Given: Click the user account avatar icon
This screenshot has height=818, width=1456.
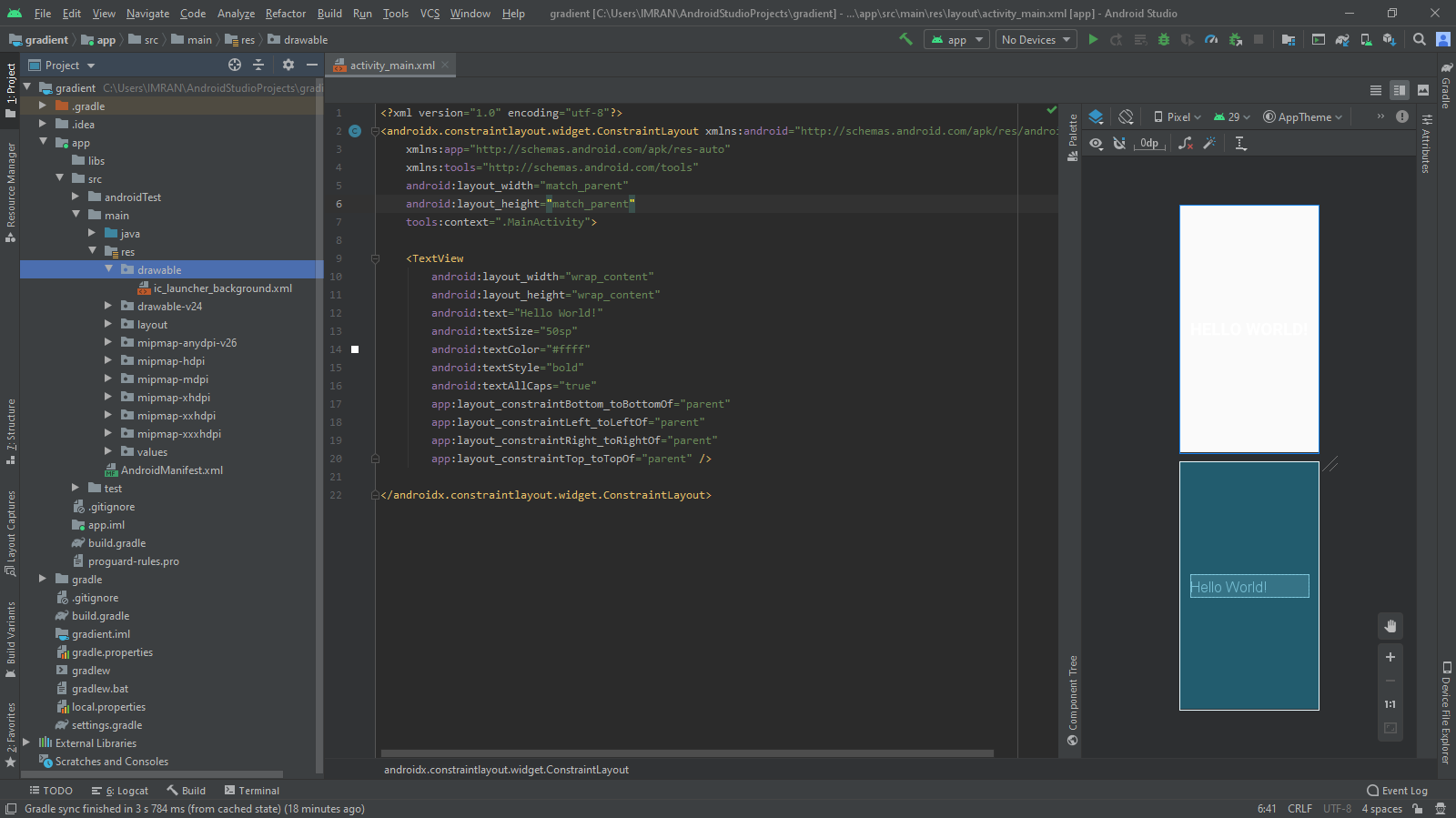Looking at the screenshot, I should (x=1443, y=39).
